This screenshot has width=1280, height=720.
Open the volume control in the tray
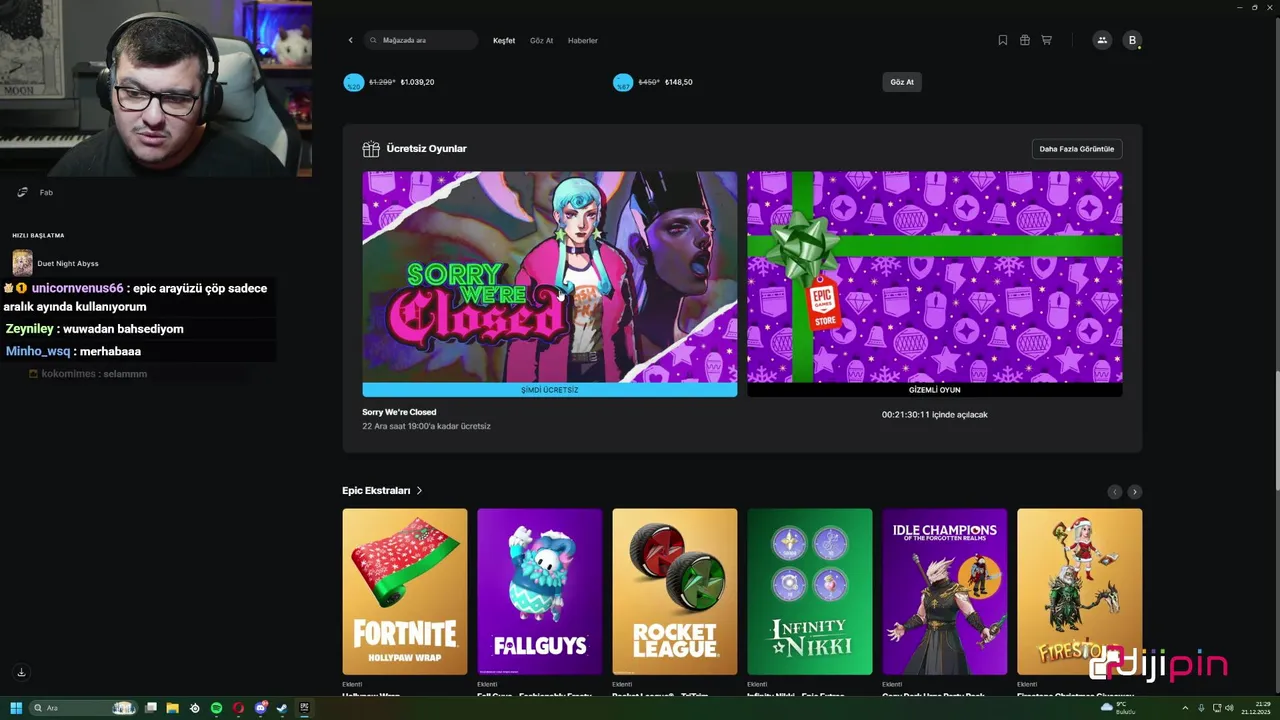click(1230, 708)
